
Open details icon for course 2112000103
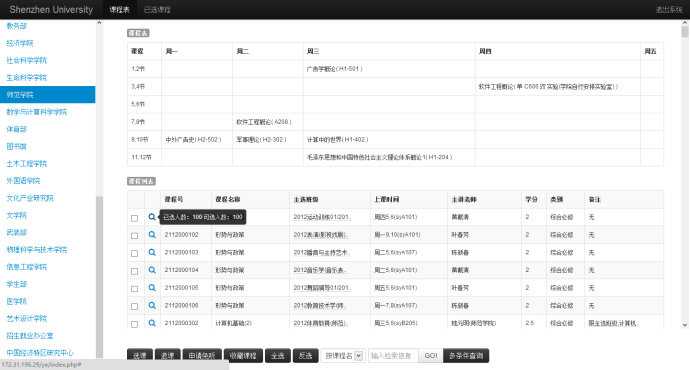152,252
